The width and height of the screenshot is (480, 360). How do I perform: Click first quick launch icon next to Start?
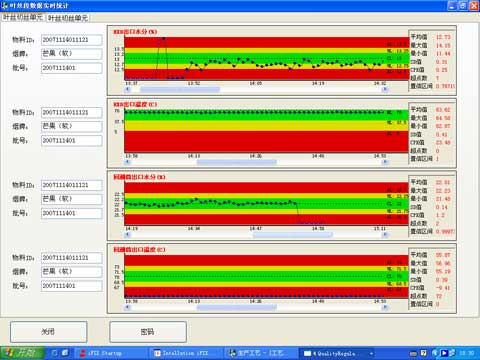click(x=54, y=353)
